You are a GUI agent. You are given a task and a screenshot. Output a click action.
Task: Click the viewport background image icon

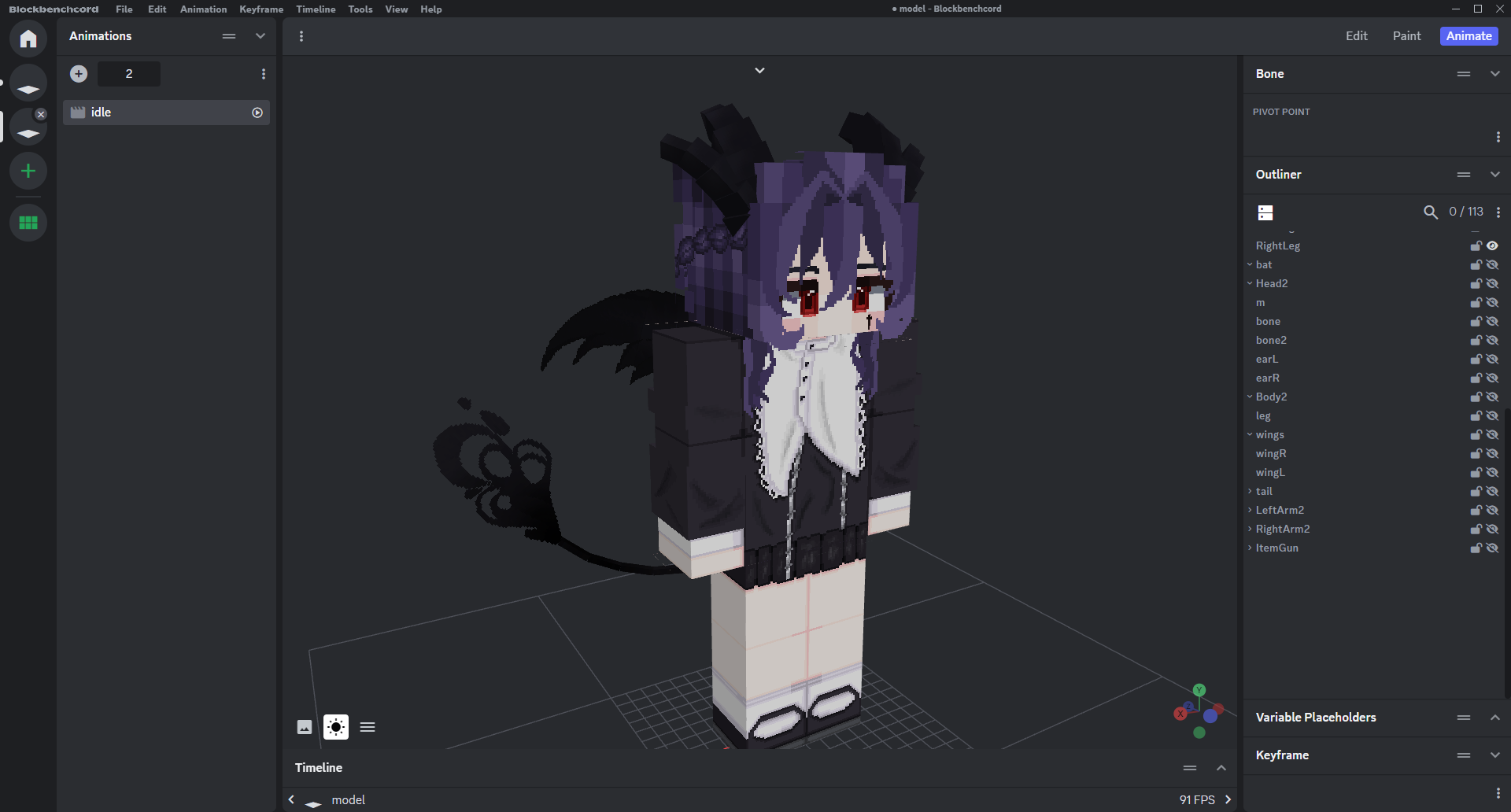pos(305,727)
